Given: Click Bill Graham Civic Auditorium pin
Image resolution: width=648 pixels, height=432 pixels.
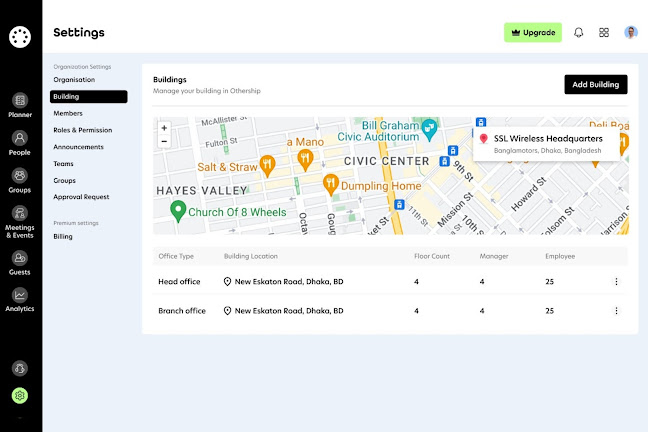Looking at the screenshot, I should (x=429, y=129).
